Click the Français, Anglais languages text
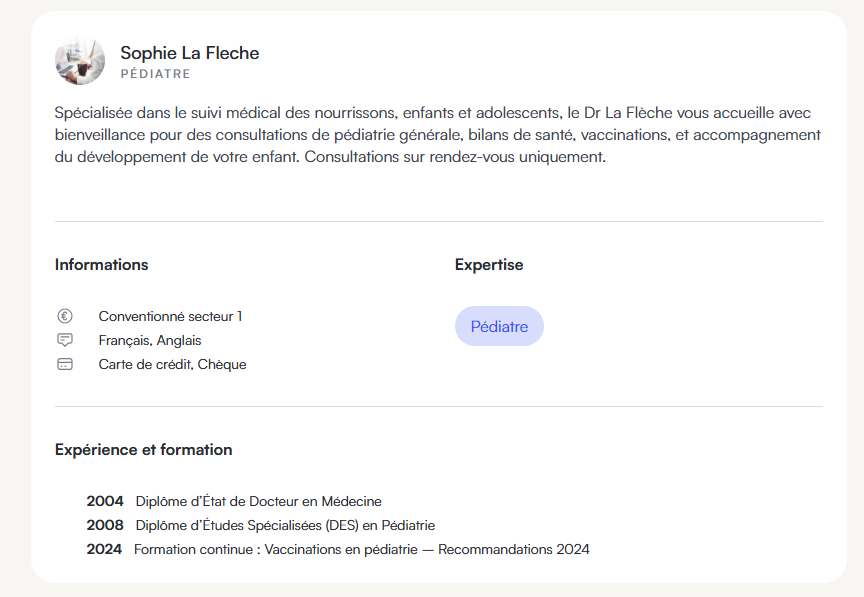Image resolution: width=864 pixels, height=597 pixels. tap(149, 340)
